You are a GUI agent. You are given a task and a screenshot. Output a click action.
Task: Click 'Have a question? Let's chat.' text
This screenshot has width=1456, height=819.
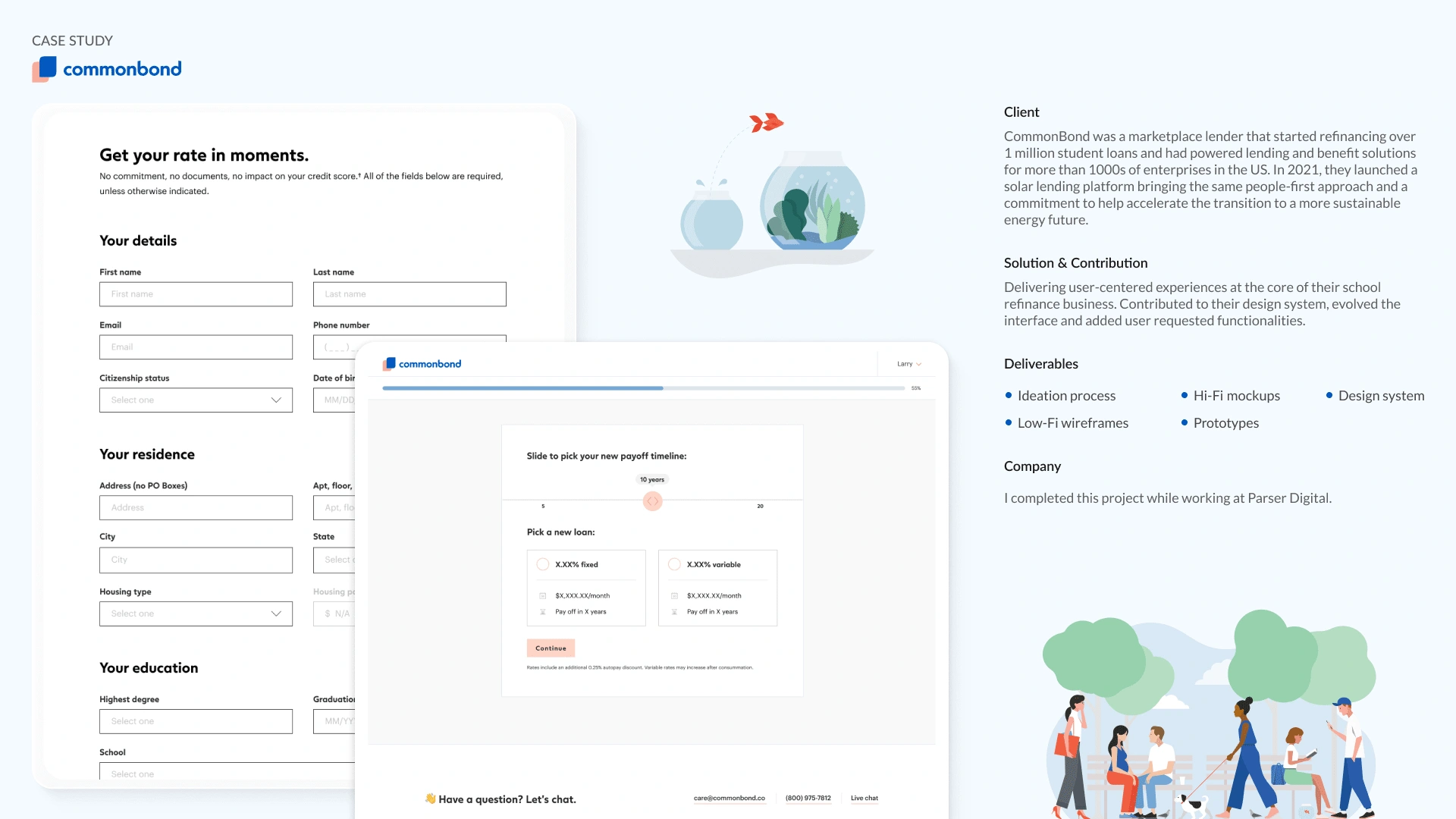[507, 799]
